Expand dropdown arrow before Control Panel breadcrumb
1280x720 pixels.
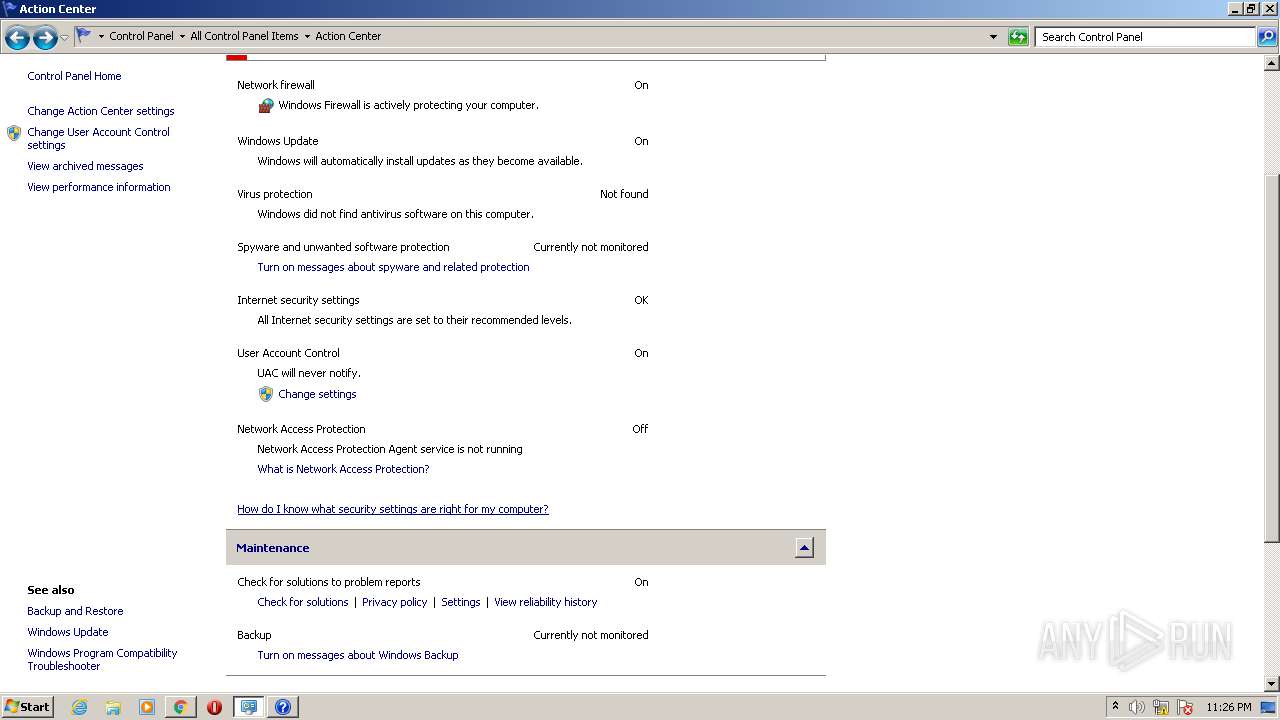[101, 37]
